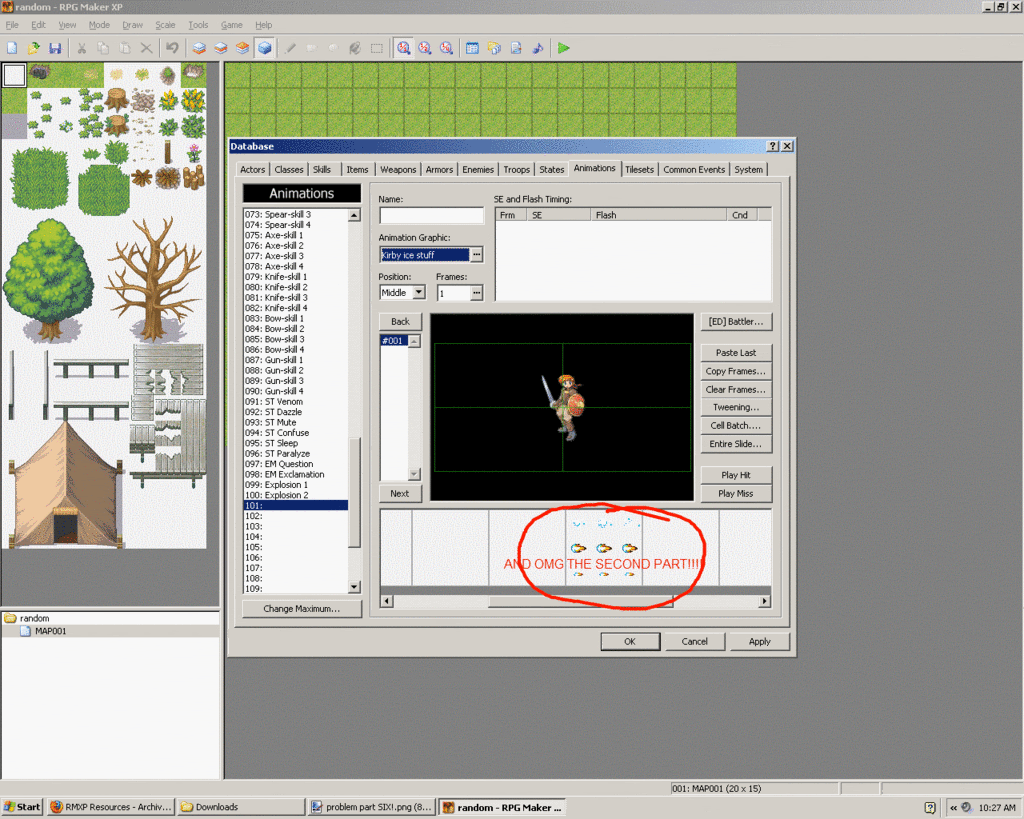Image resolution: width=1024 pixels, height=819 pixels.
Task: Click the Animations list scroll-up arrow
Action: 354,215
